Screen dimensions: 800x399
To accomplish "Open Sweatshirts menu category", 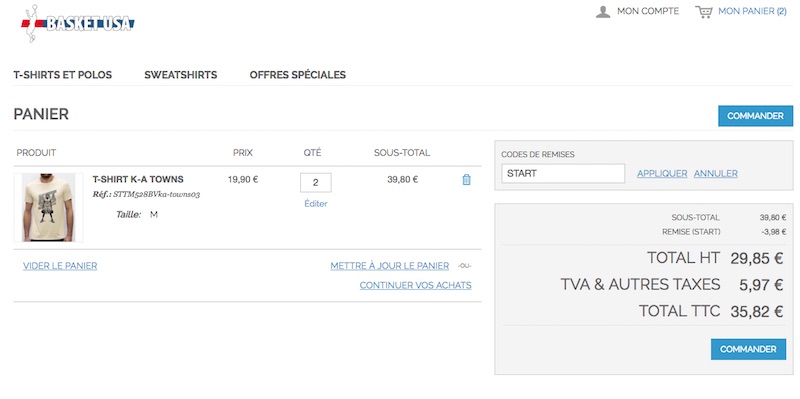I will point(181,75).
